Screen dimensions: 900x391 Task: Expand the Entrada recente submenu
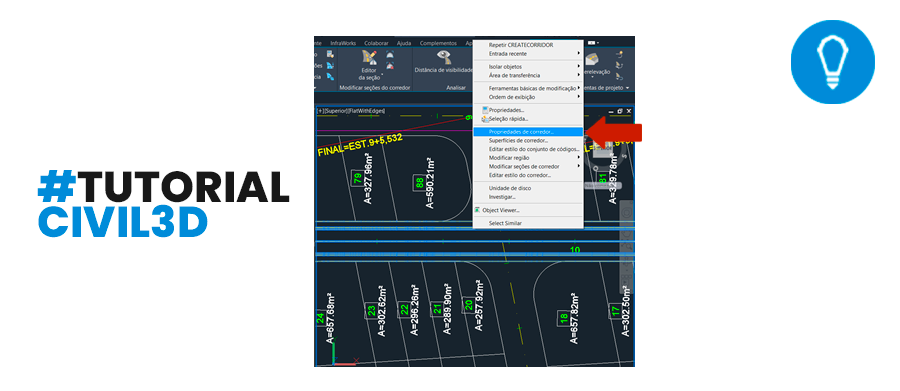point(527,53)
